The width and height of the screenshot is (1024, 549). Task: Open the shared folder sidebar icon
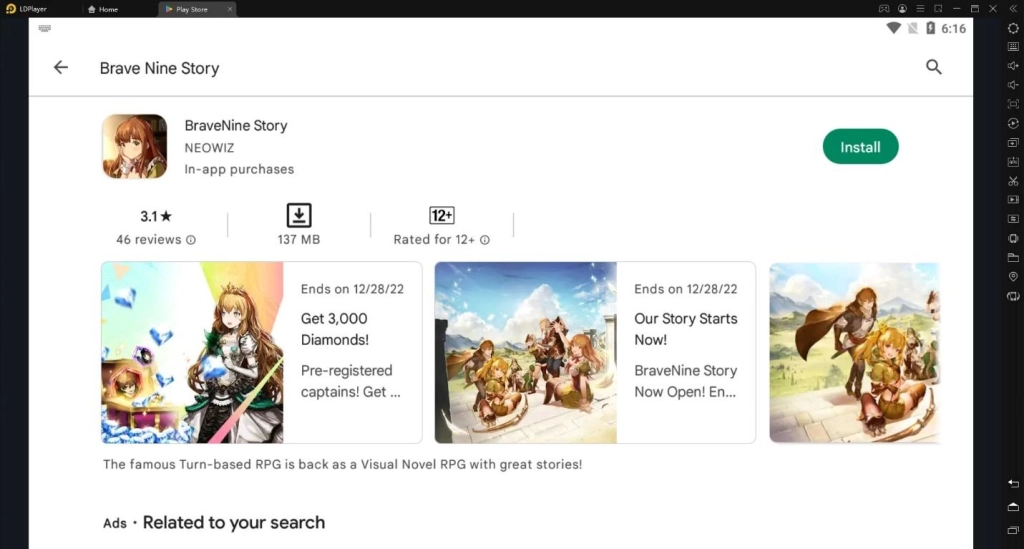pyautogui.click(x=1013, y=257)
